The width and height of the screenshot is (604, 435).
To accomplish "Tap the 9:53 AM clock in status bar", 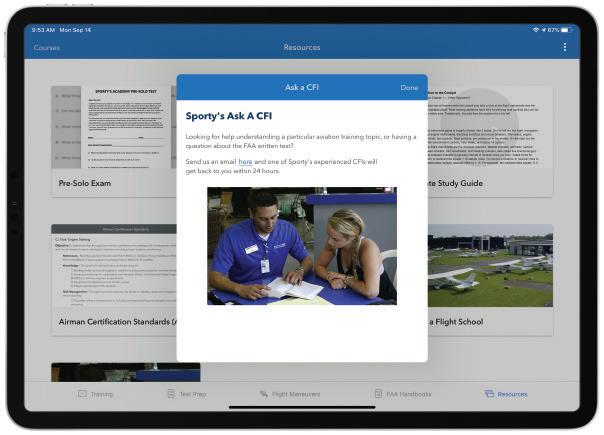I will click(x=43, y=30).
